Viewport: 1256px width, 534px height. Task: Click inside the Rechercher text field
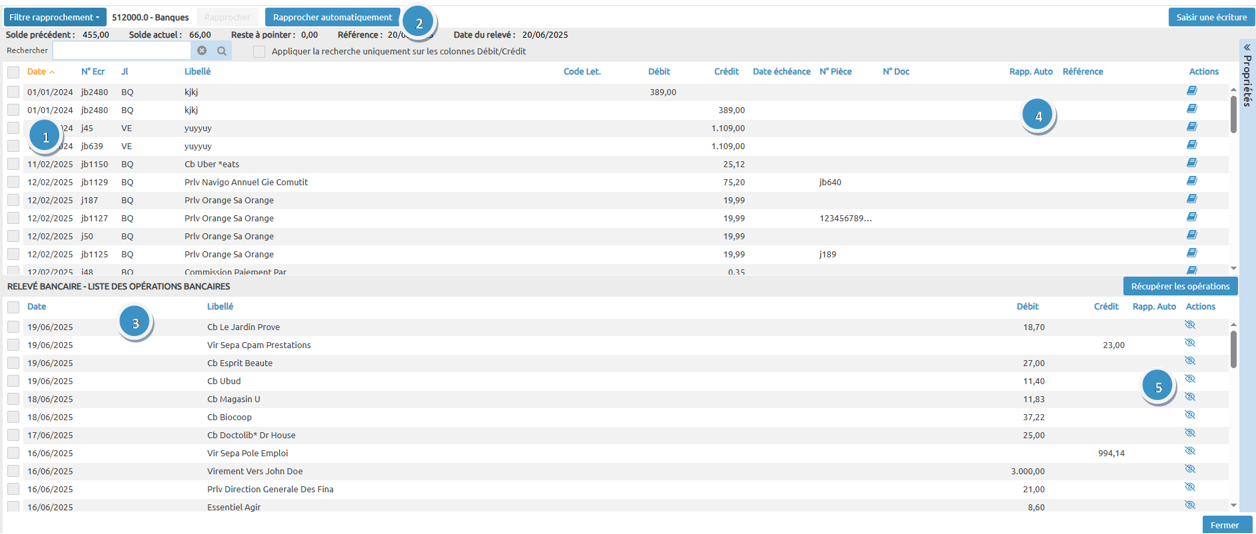coord(121,51)
